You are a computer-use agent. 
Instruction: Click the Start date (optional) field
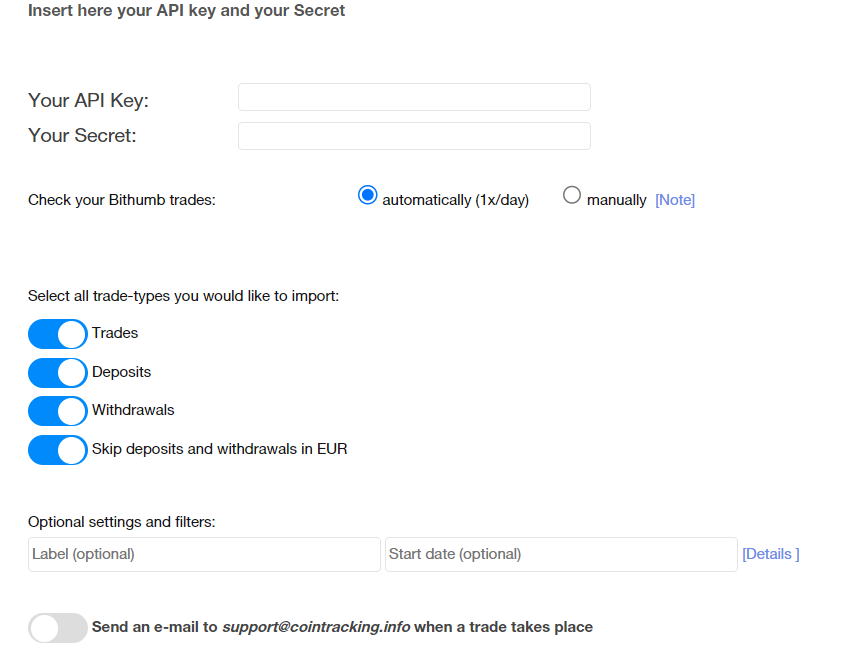[x=561, y=554]
